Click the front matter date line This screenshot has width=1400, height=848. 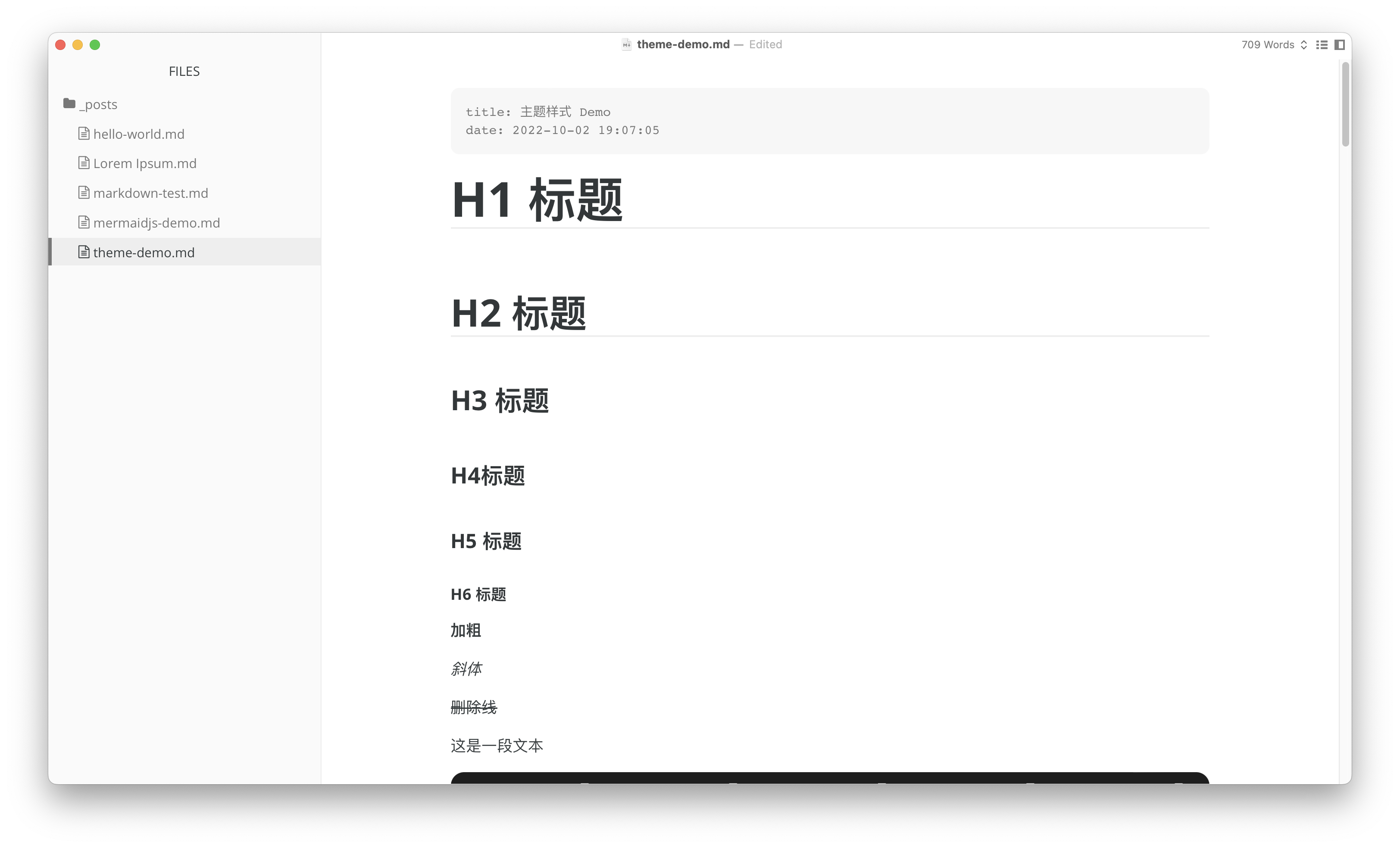point(562,130)
